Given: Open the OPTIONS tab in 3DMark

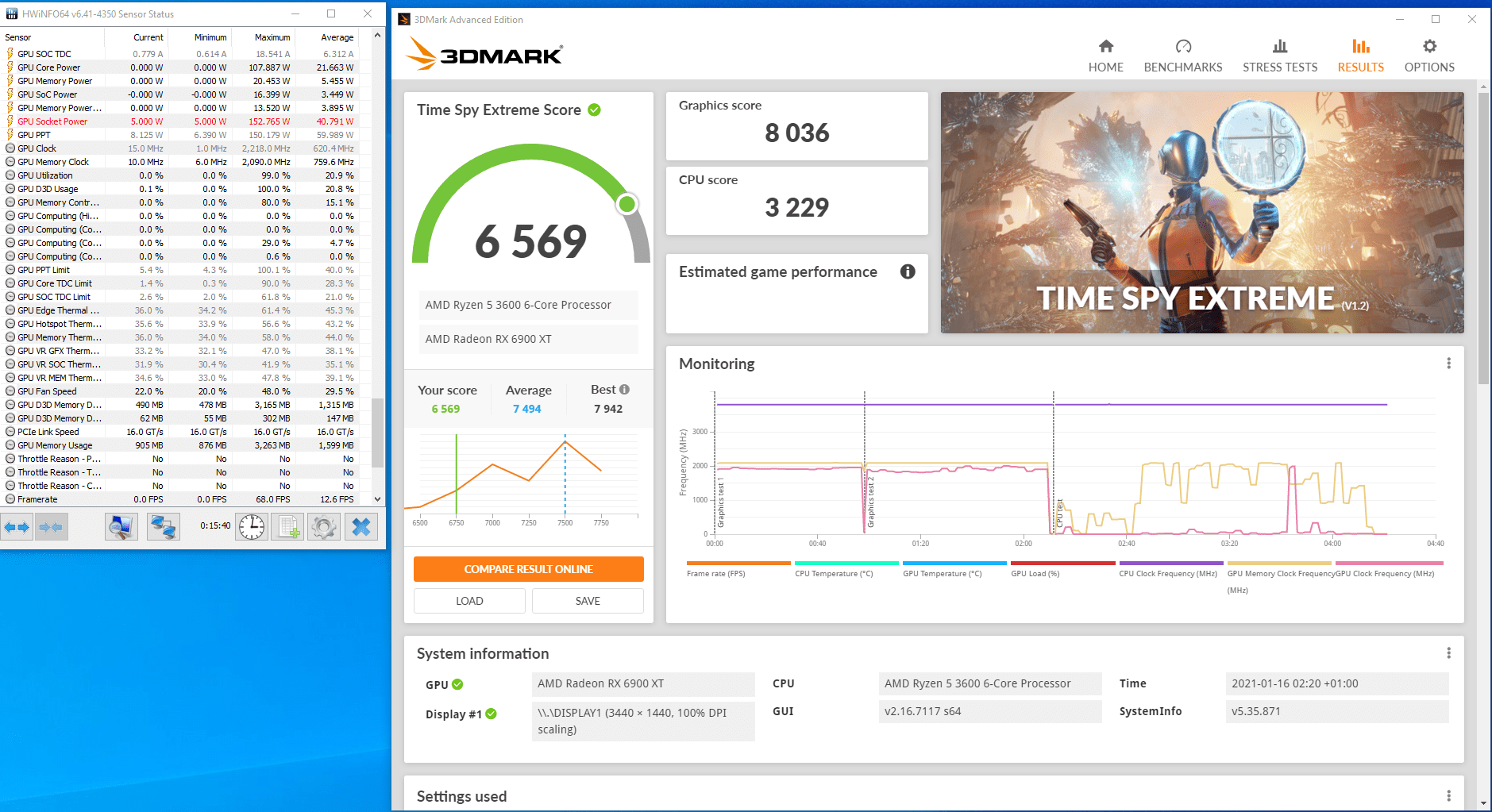Looking at the screenshot, I should 1429,56.
